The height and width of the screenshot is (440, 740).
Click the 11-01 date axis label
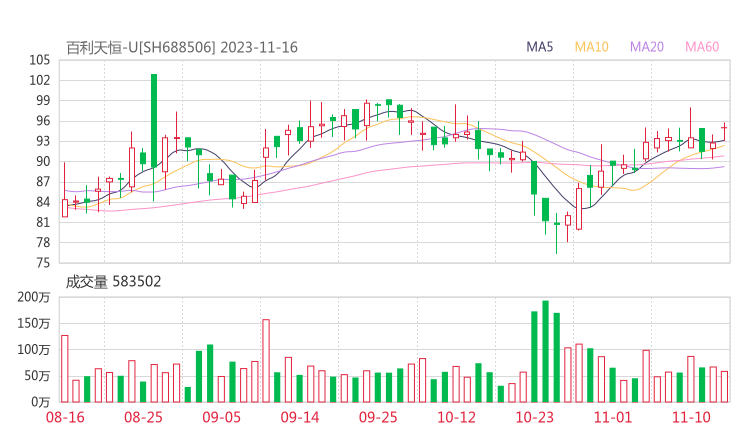613,417
